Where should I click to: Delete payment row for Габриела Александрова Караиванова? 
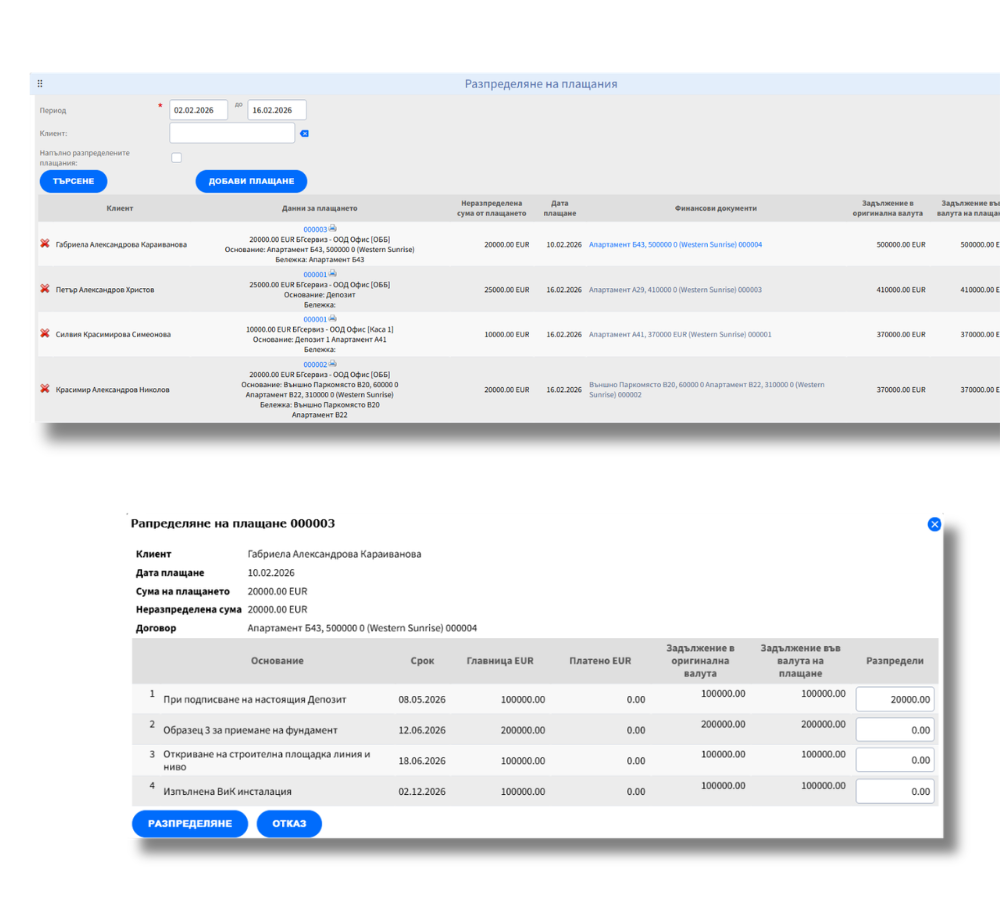point(44,244)
